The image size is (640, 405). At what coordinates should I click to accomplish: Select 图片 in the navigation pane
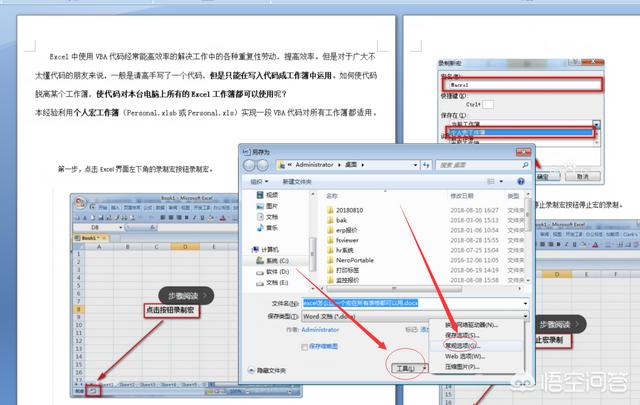[x=267, y=206]
